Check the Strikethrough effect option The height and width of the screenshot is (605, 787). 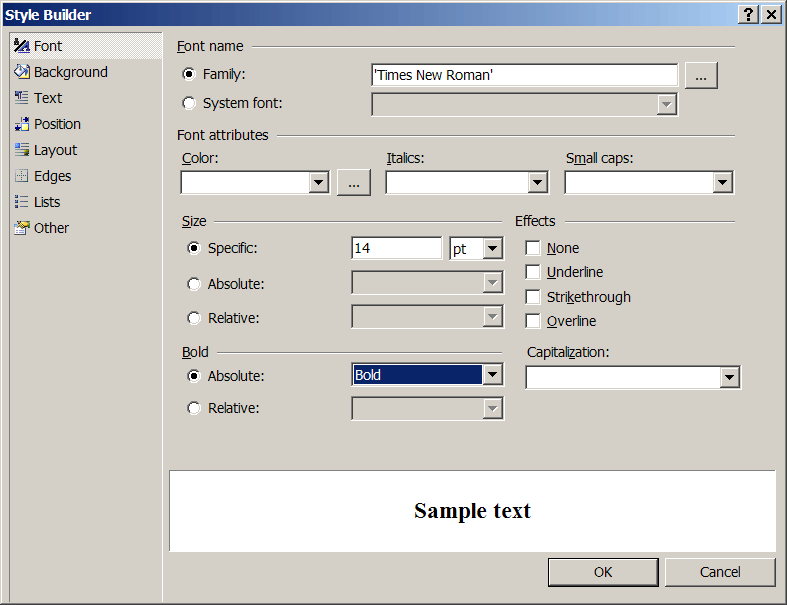(x=533, y=297)
